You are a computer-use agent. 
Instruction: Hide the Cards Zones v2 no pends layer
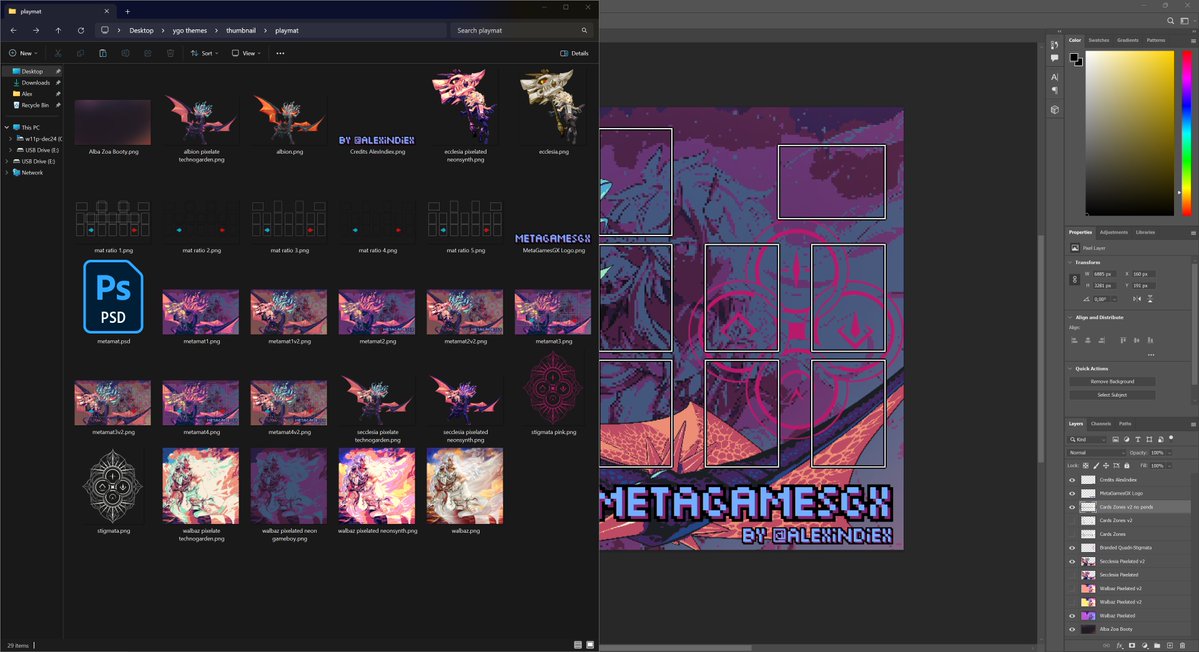[x=1071, y=507]
